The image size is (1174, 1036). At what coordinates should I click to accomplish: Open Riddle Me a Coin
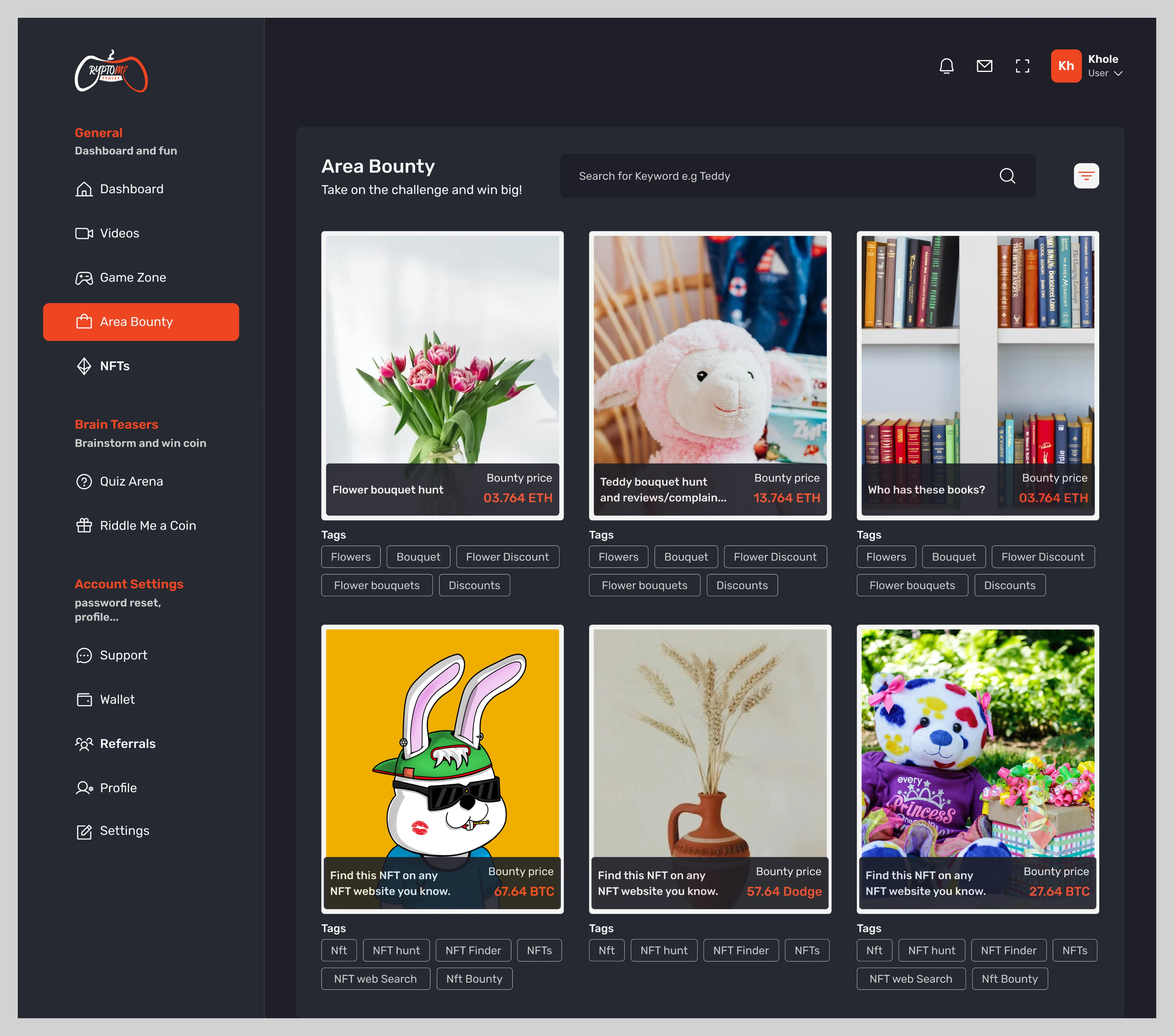click(148, 526)
